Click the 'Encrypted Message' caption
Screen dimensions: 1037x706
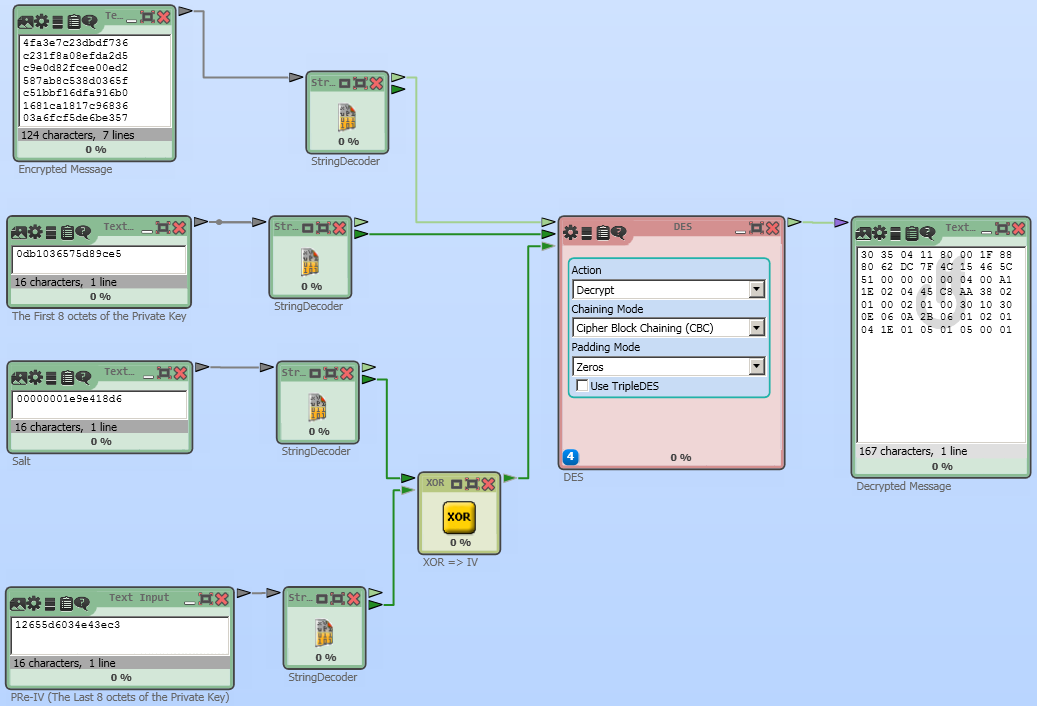click(x=65, y=169)
